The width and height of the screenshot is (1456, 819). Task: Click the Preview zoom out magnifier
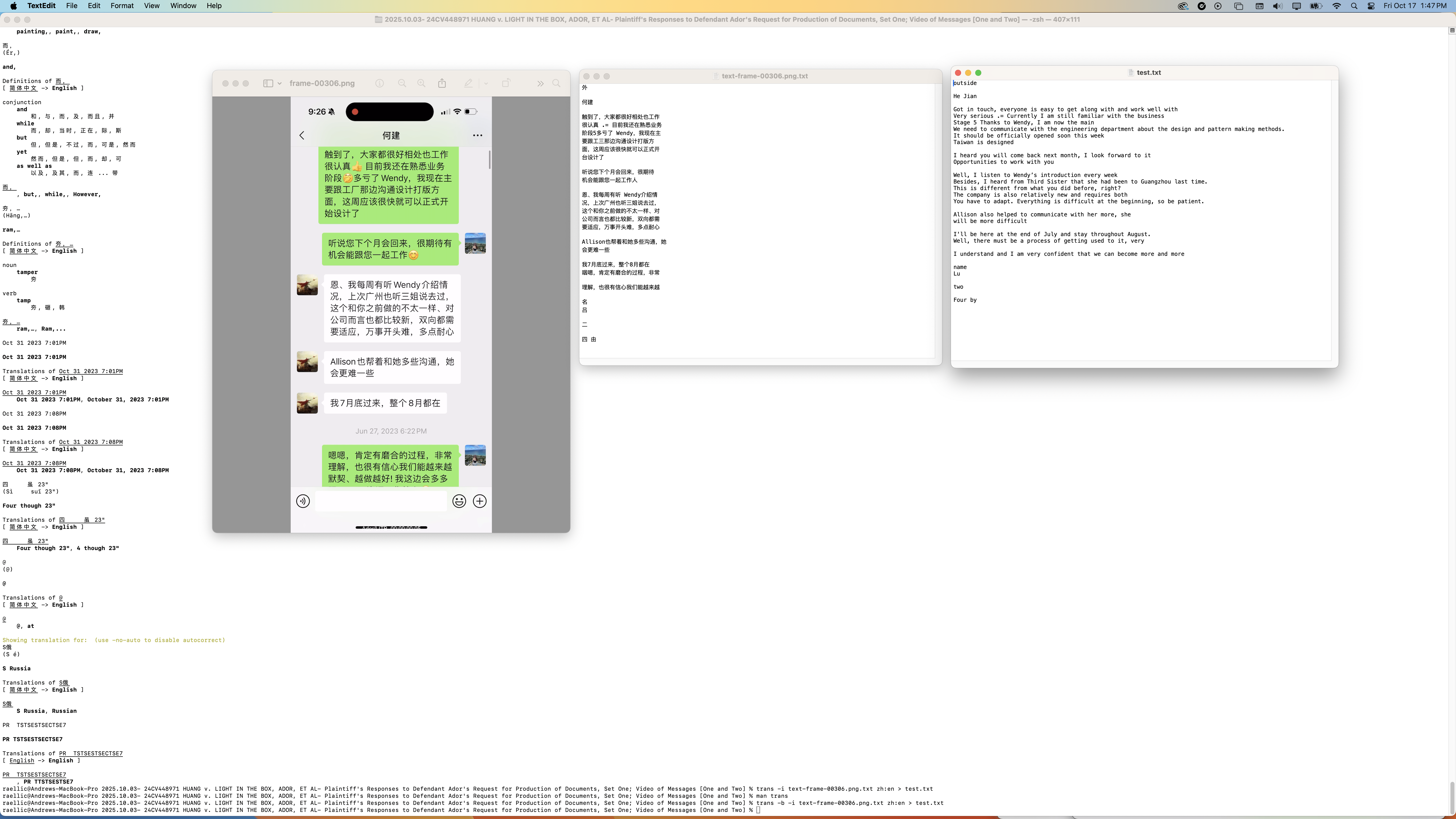coord(402,83)
